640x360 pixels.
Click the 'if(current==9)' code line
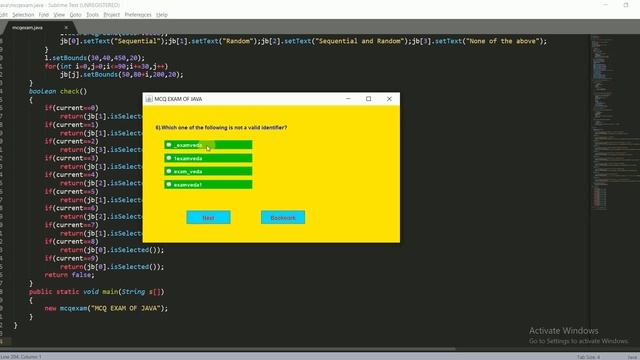click(x=71, y=258)
